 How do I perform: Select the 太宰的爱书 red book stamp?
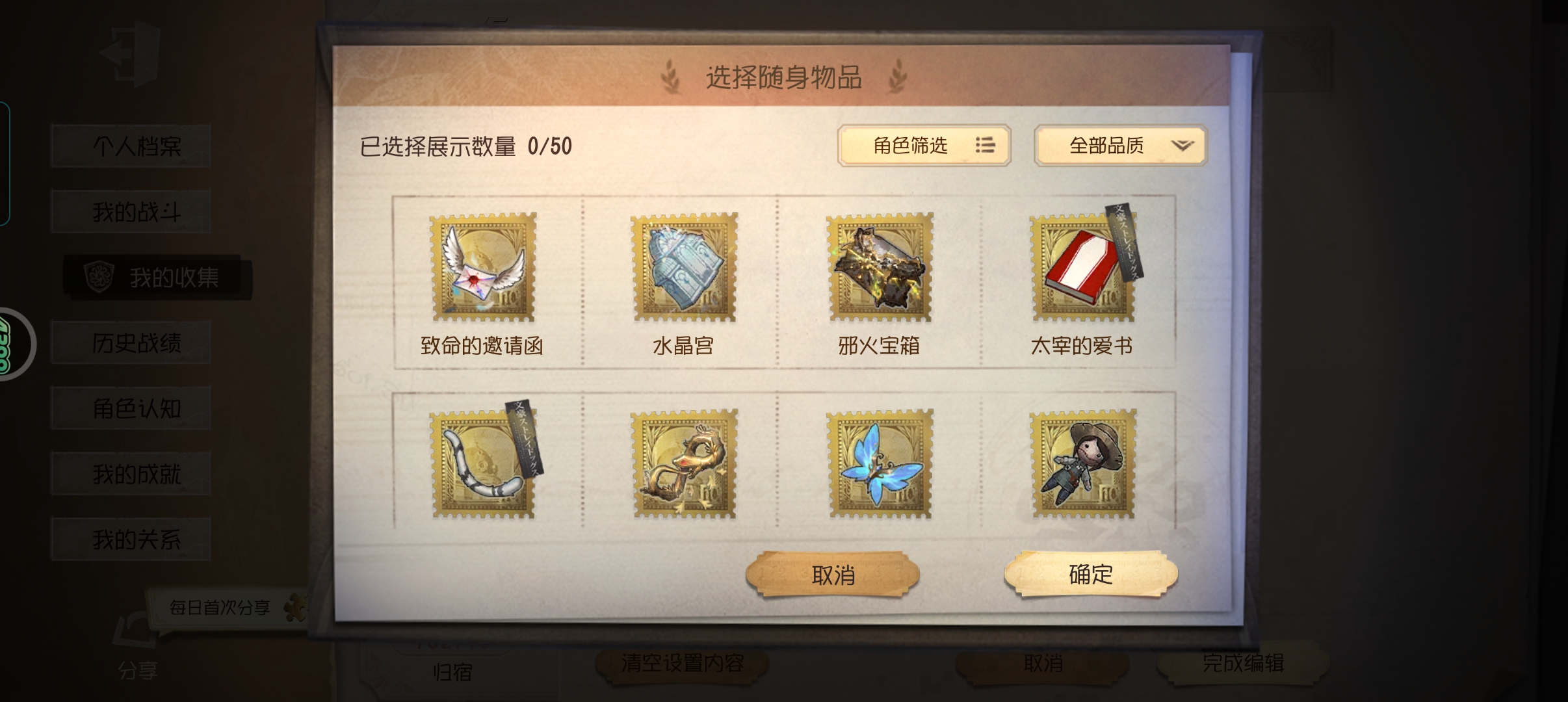pos(1083,266)
